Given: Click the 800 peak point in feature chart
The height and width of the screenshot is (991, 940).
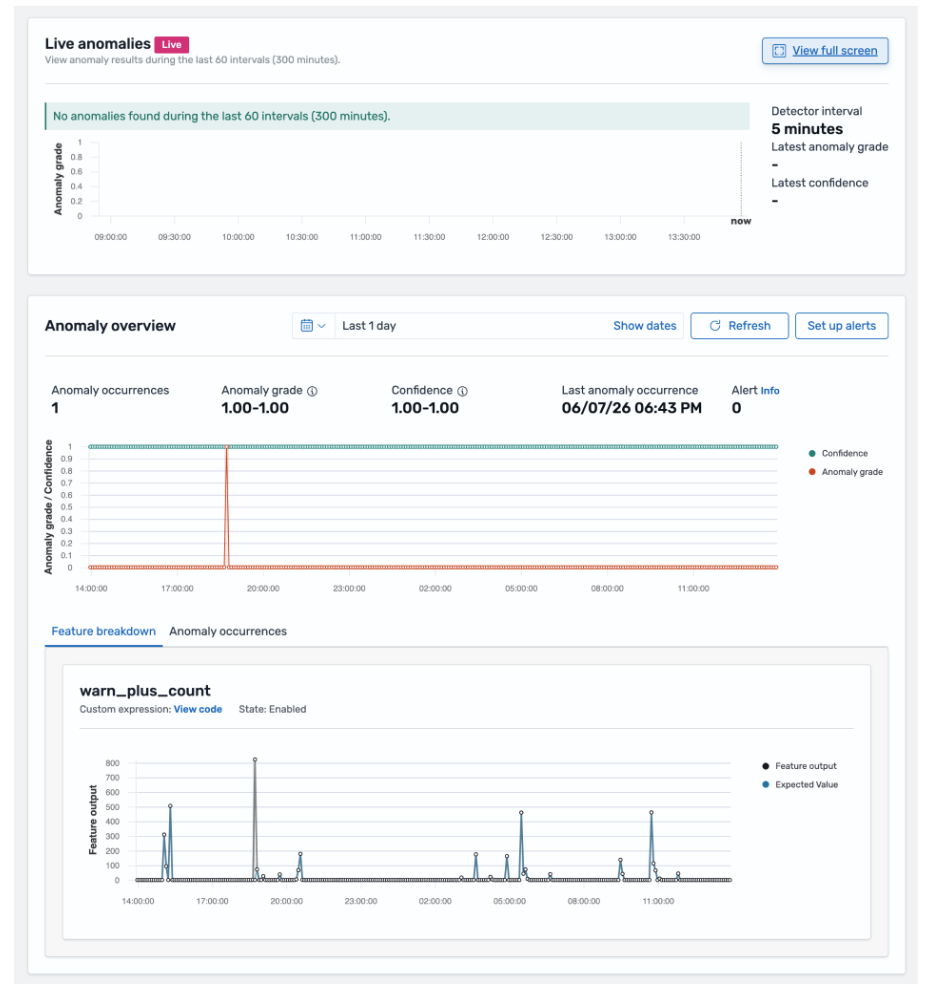Looking at the screenshot, I should [x=255, y=760].
